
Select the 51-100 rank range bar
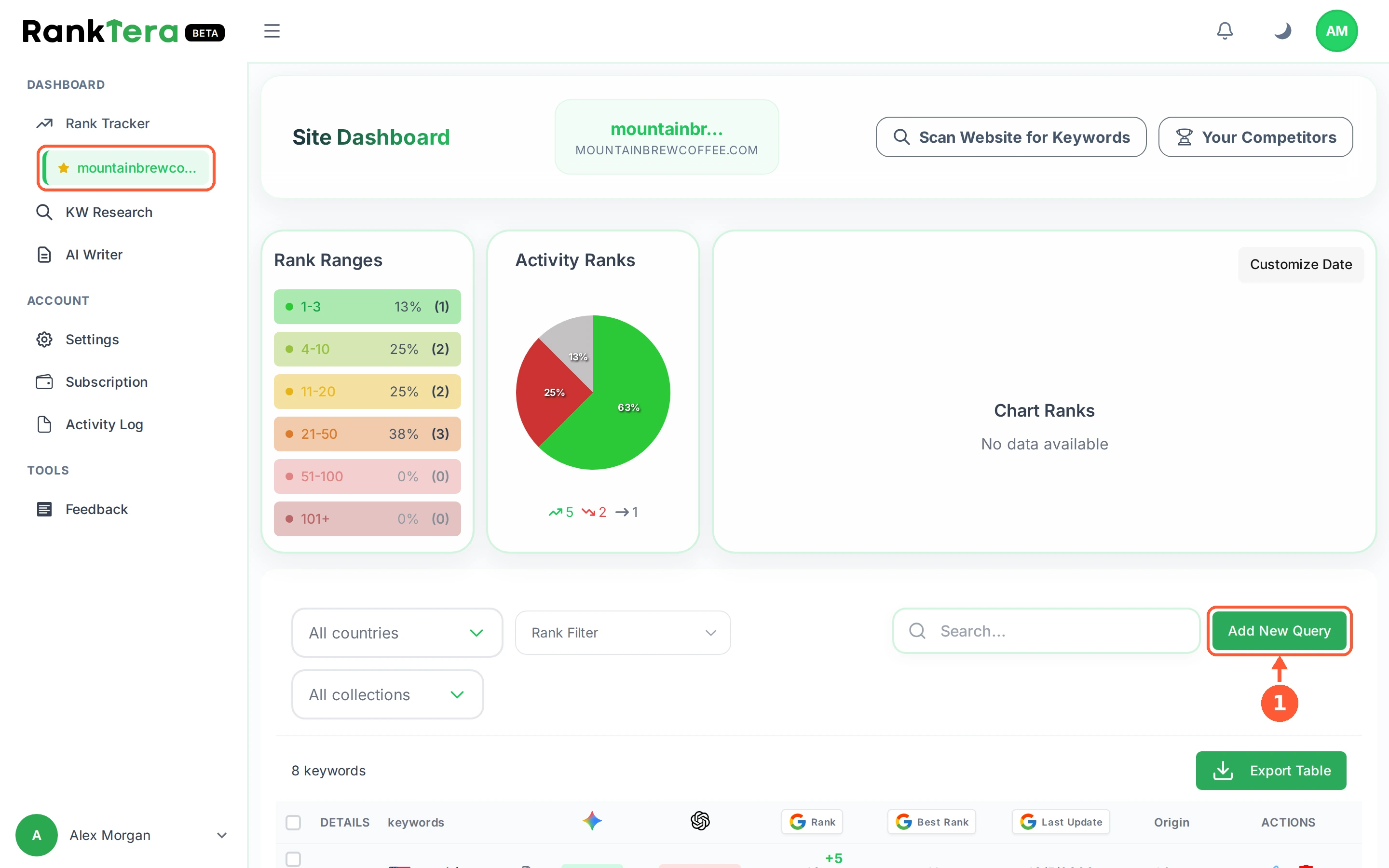click(368, 476)
